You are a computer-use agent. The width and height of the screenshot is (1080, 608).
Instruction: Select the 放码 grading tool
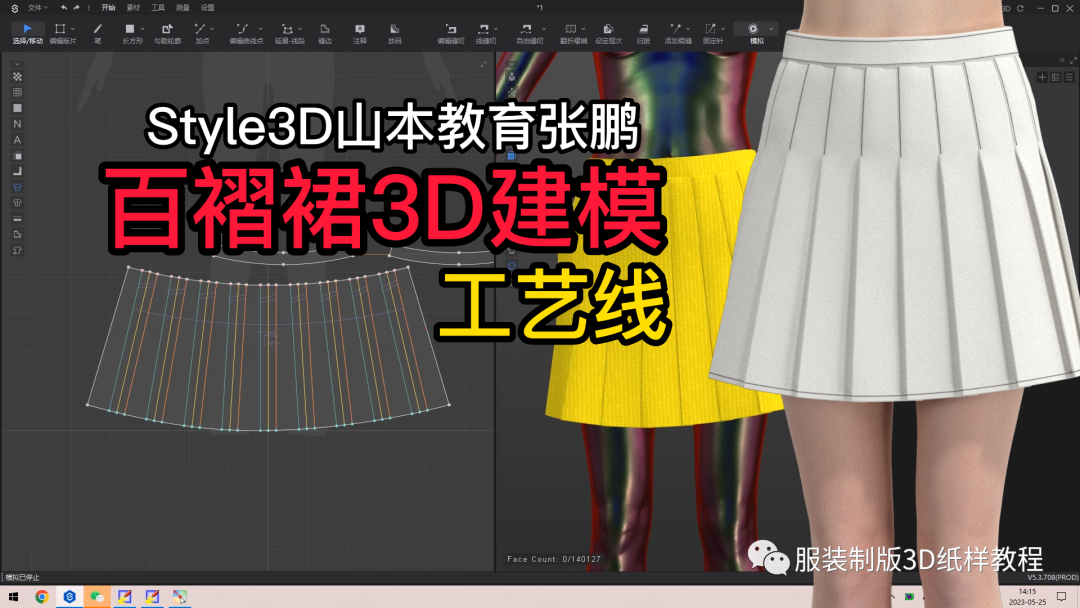pyautogui.click(x=394, y=33)
